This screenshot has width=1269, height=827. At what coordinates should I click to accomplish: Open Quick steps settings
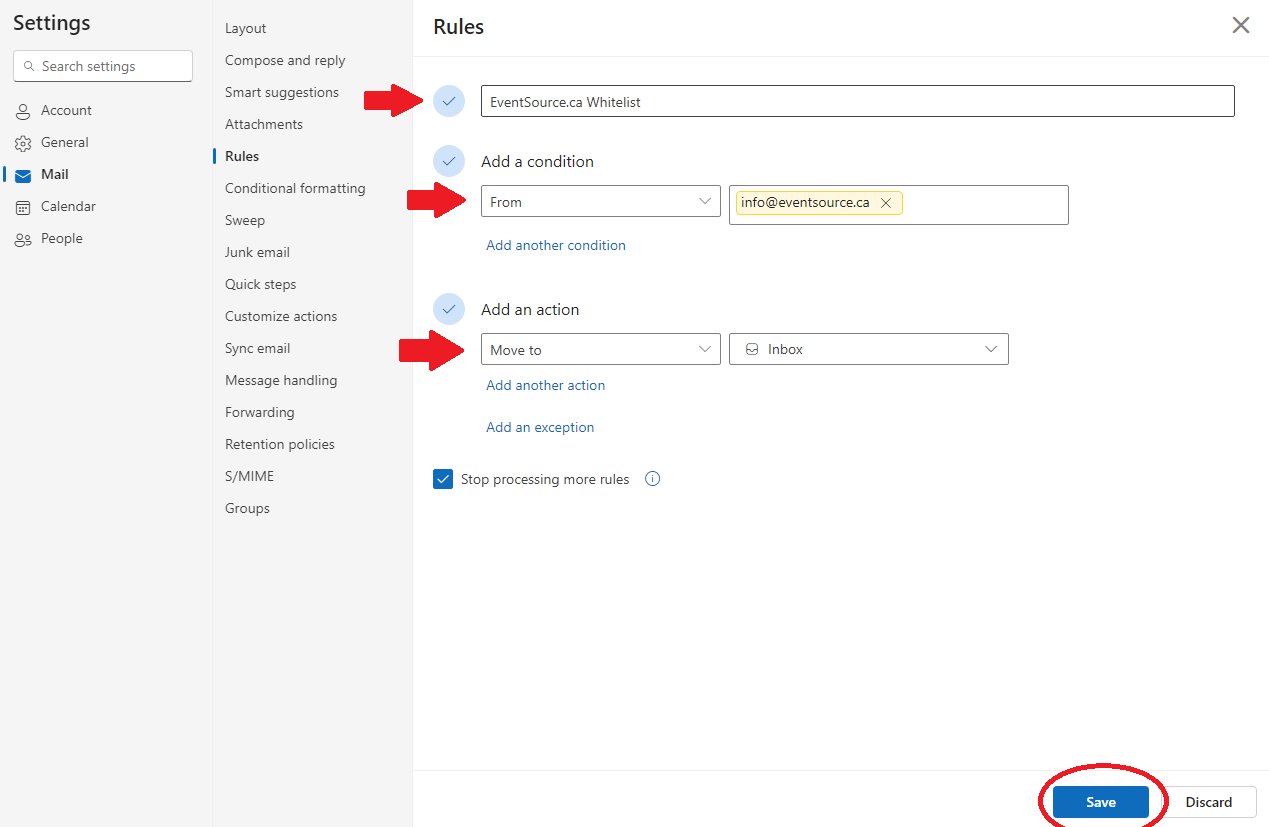tap(261, 285)
